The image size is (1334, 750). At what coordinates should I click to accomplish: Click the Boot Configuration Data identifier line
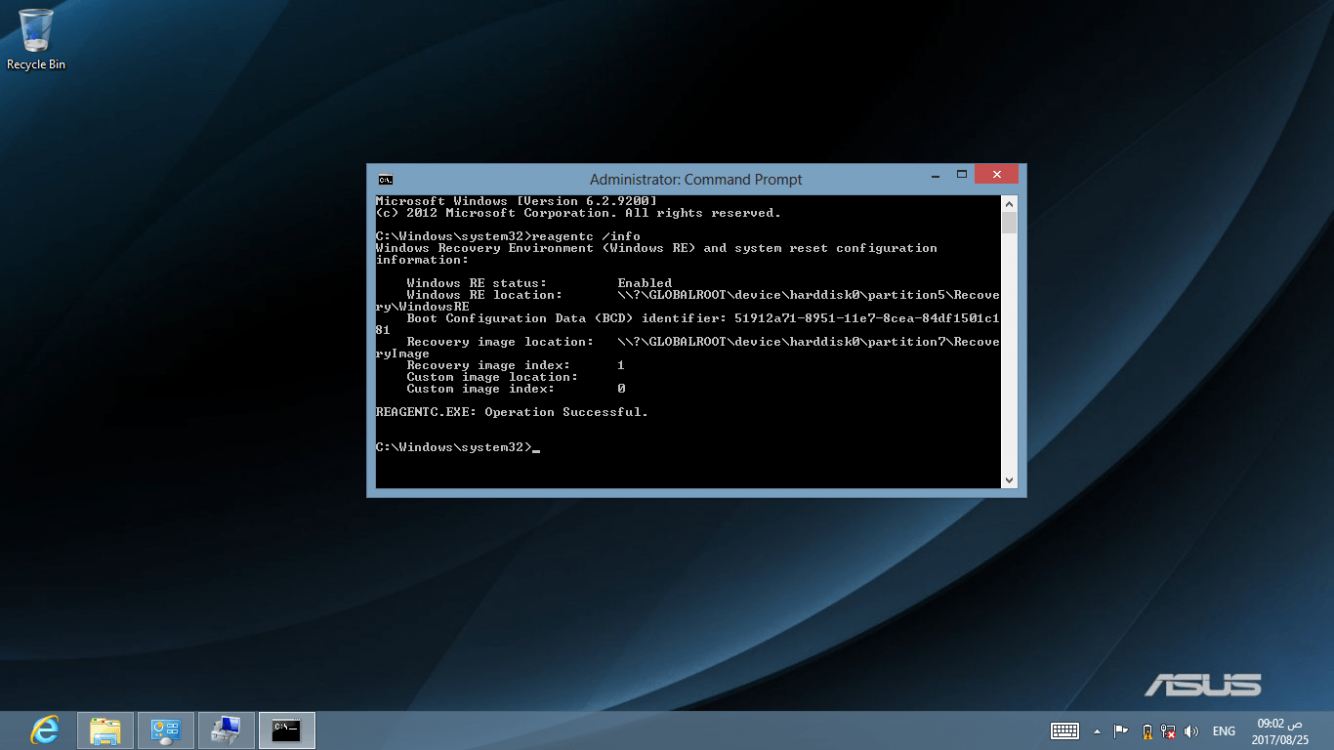click(702, 318)
